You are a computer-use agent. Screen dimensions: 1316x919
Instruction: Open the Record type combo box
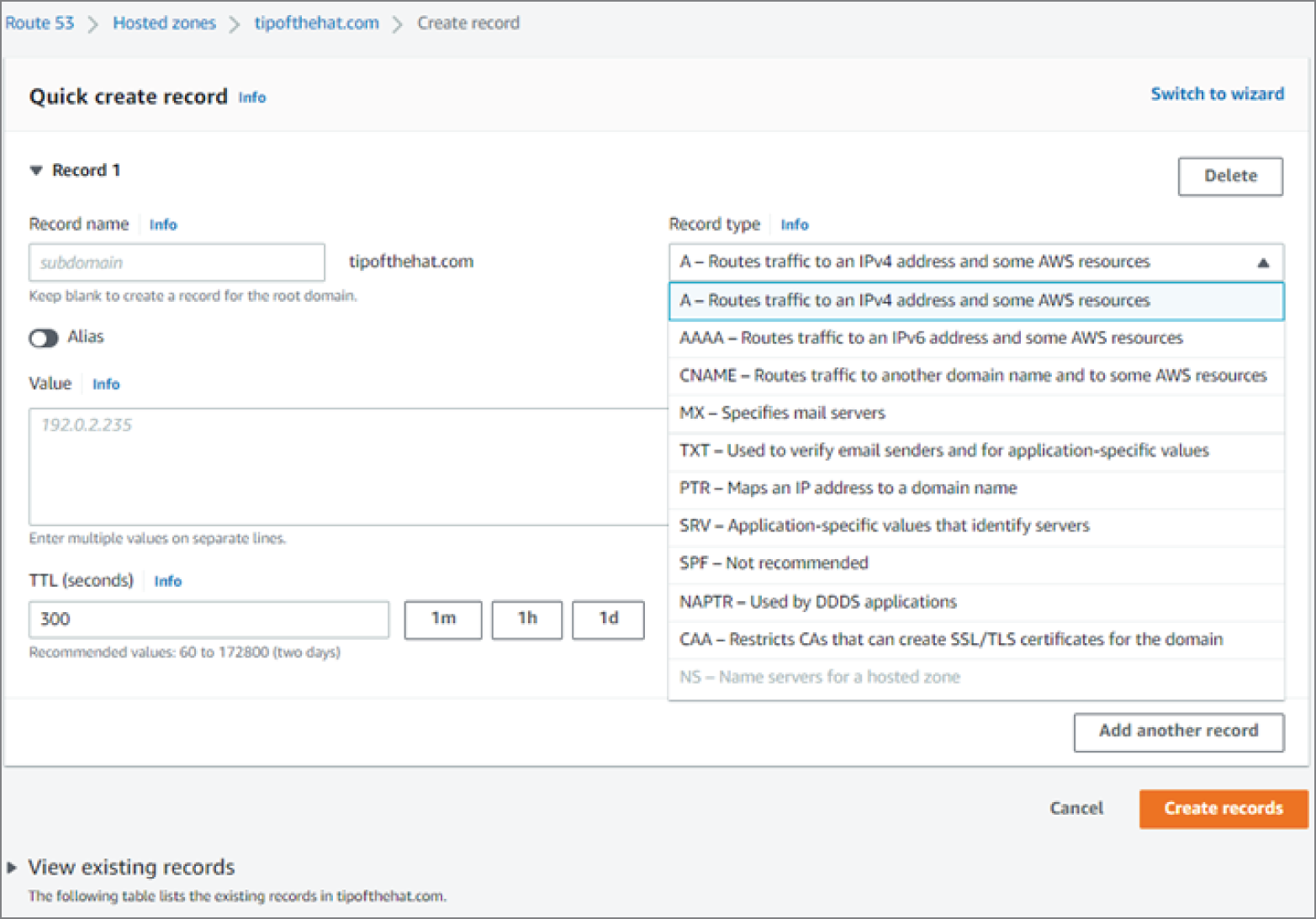[x=975, y=262]
